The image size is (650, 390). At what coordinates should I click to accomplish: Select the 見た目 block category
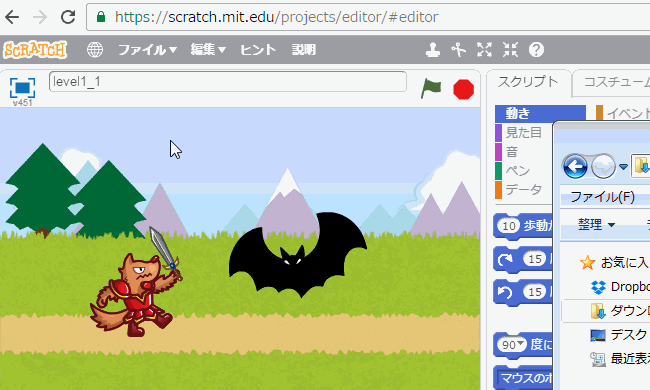(524, 133)
